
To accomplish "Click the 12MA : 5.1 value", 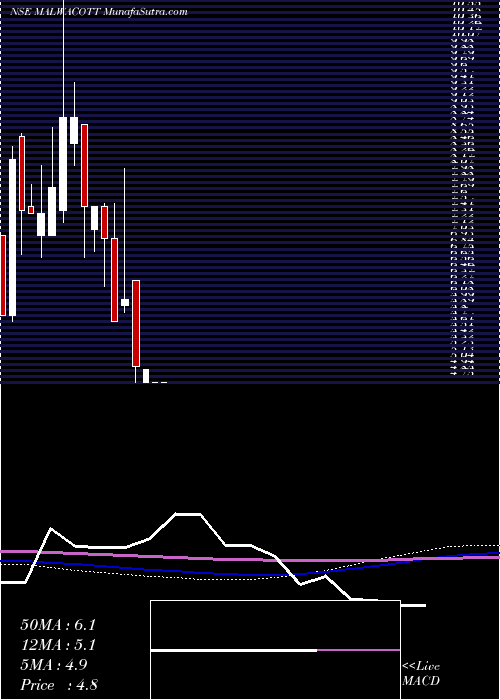I will (x=58, y=645).
